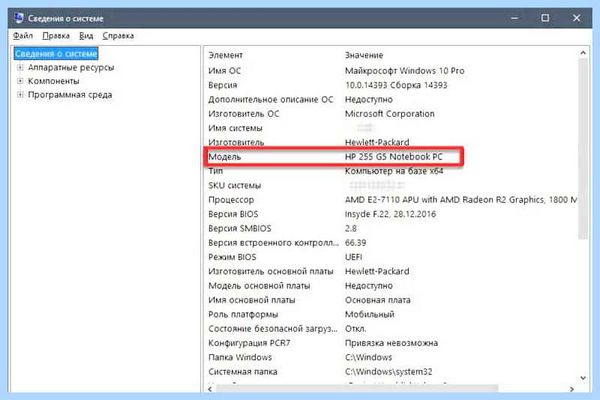Image resolution: width=600 pixels, height=400 pixels.
Task: Click the SMBIOS value 2.8
Action: (351, 229)
